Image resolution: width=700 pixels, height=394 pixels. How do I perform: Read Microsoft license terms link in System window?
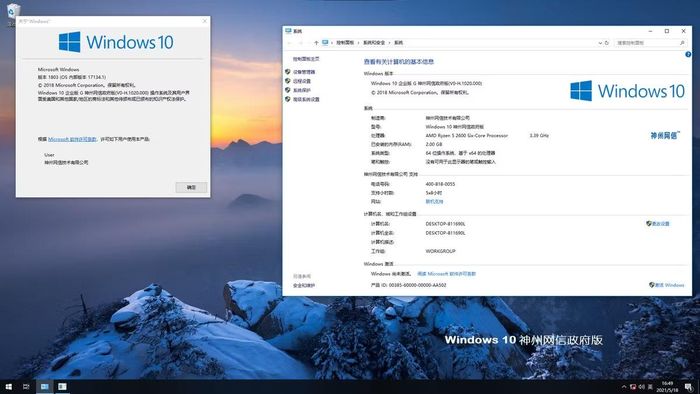point(446,274)
